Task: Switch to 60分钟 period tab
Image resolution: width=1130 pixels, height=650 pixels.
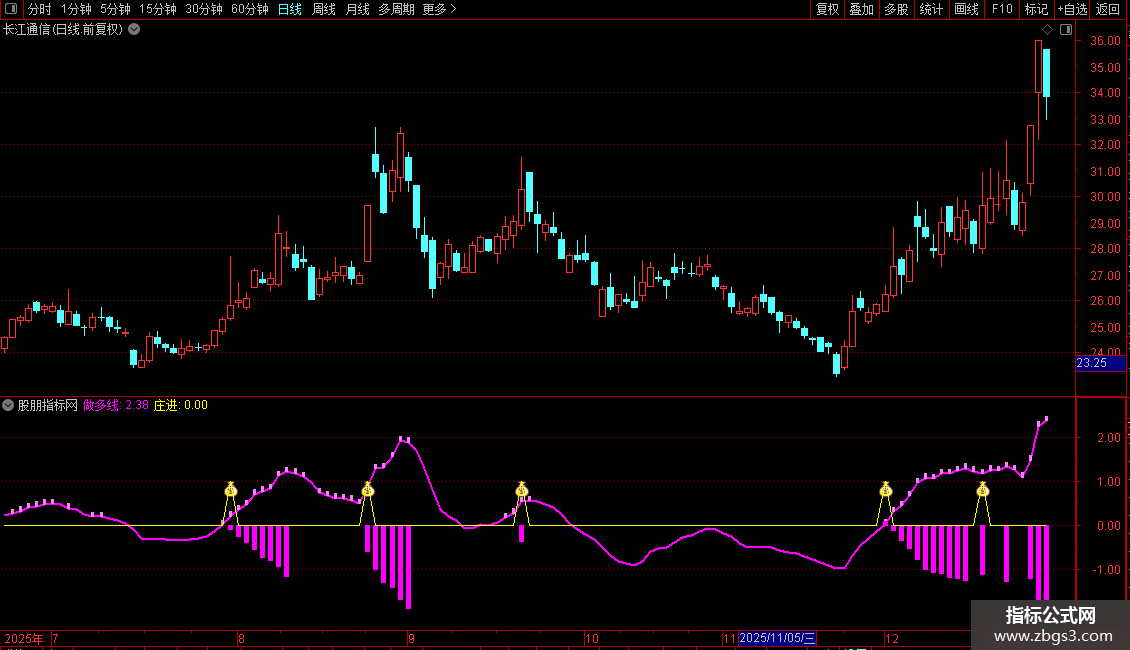Action: coord(249,10)
